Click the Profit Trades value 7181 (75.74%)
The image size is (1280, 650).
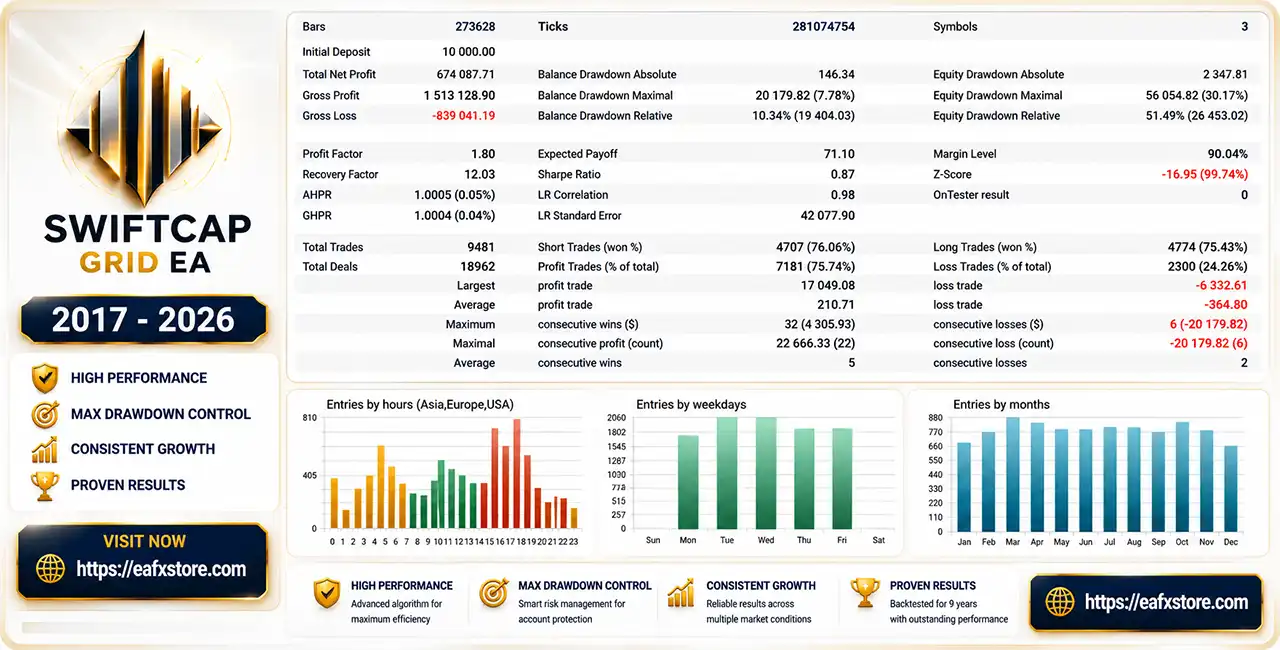[x=815, y=267]
